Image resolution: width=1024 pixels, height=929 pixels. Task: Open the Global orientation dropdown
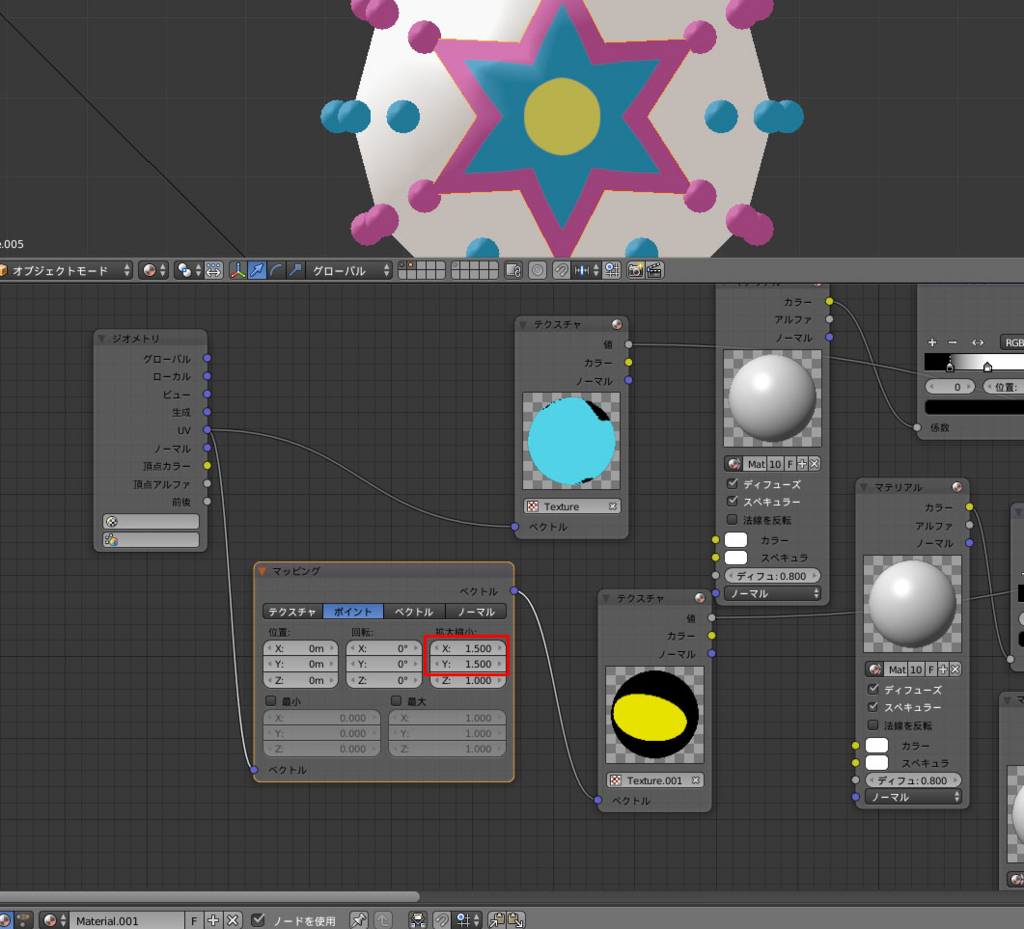tap(349, 270)
